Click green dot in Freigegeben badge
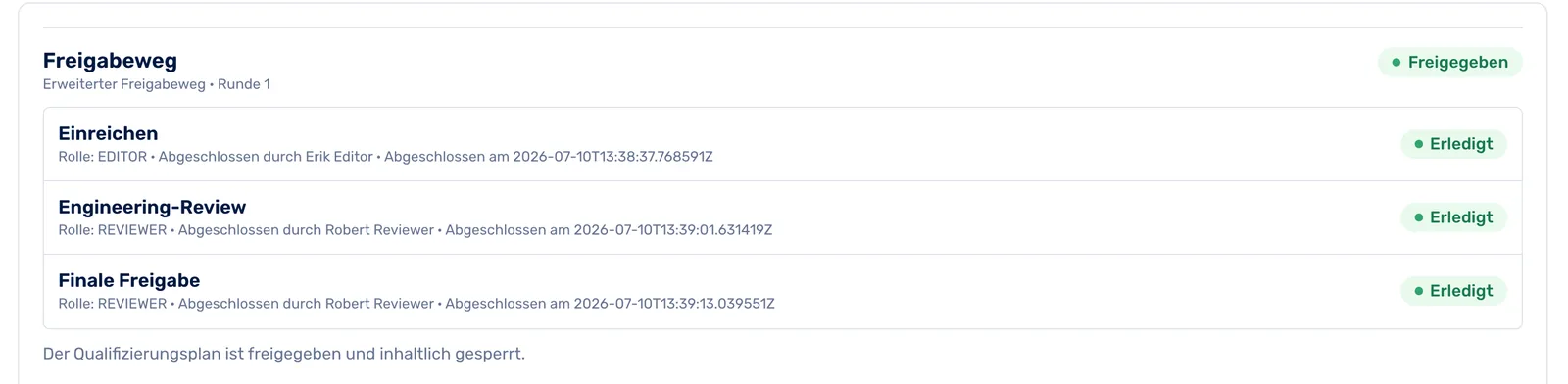 tap(1396, 62)
